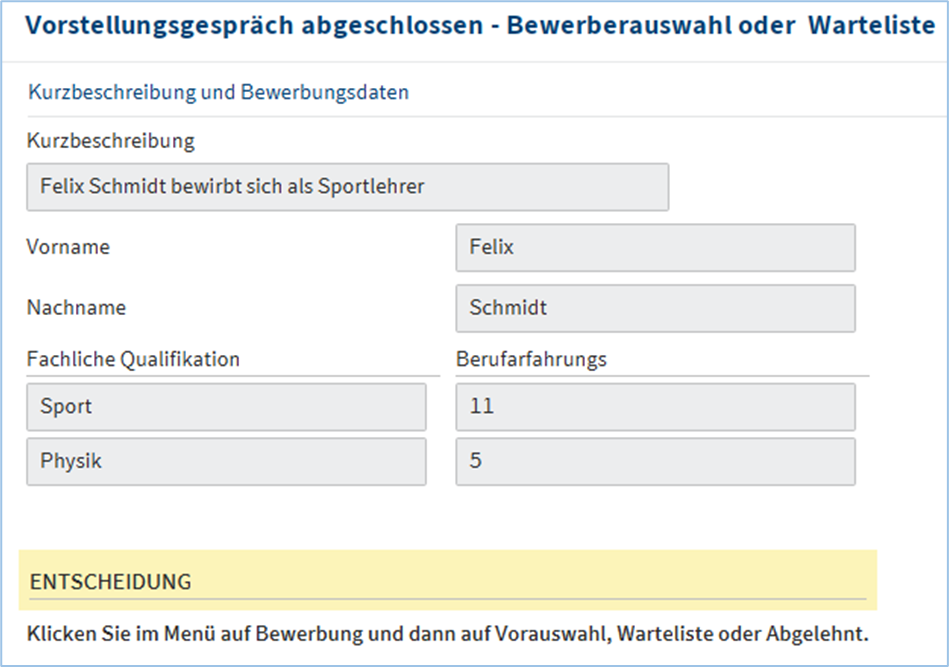
Task: Click the Berufarfahrungs column header
Action: [x=531, y=359]
